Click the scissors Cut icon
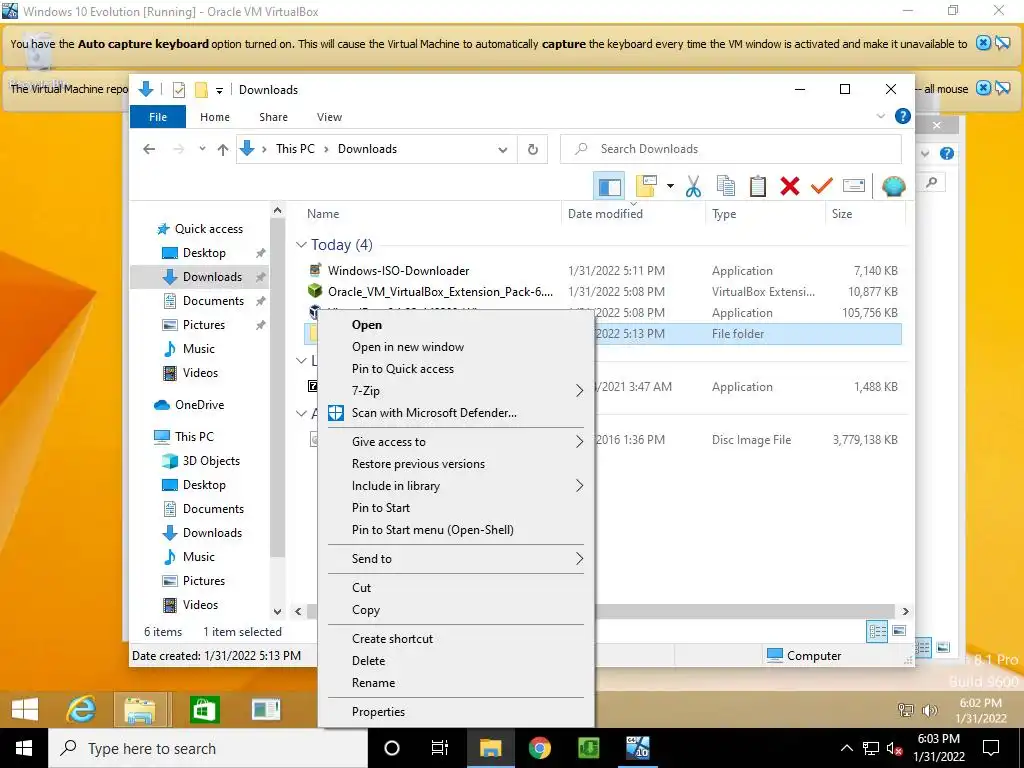Image resolution: width=1024 pixels, height=768 pixels. coord(693,186)
